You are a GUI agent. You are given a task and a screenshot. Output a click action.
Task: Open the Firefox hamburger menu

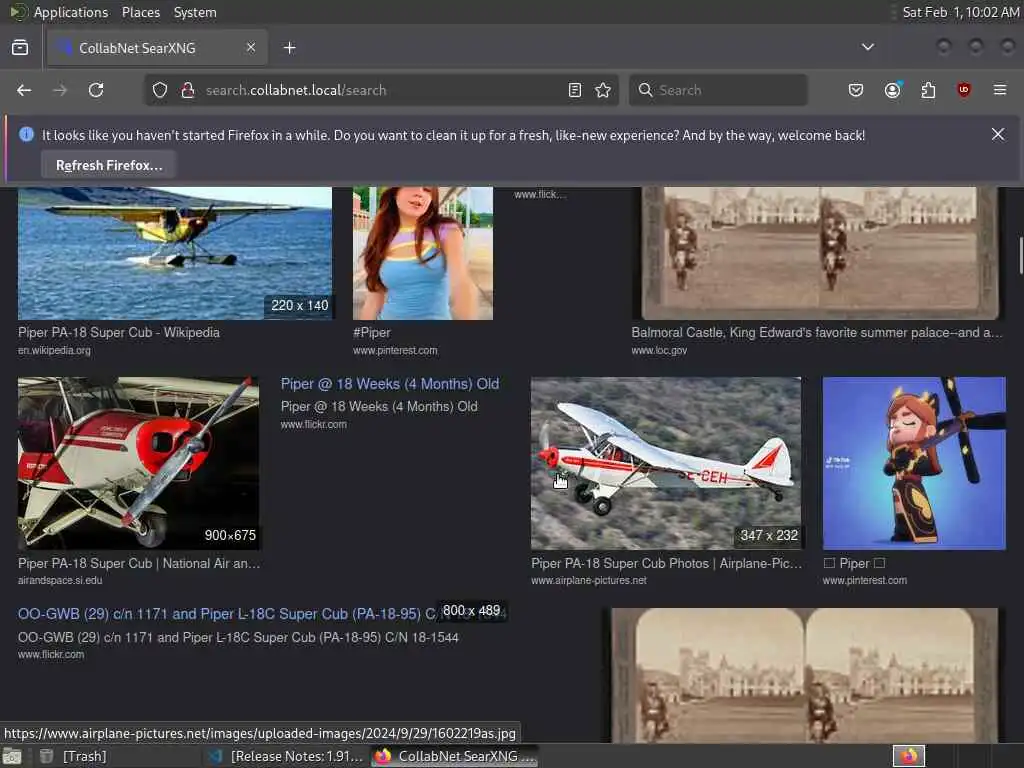click(1000, 90)
